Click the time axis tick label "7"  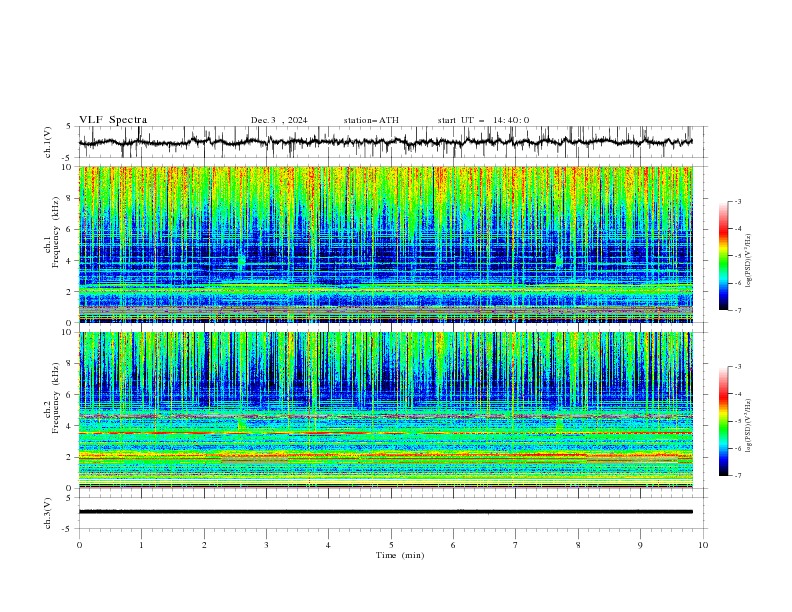[x=516, y=545]
